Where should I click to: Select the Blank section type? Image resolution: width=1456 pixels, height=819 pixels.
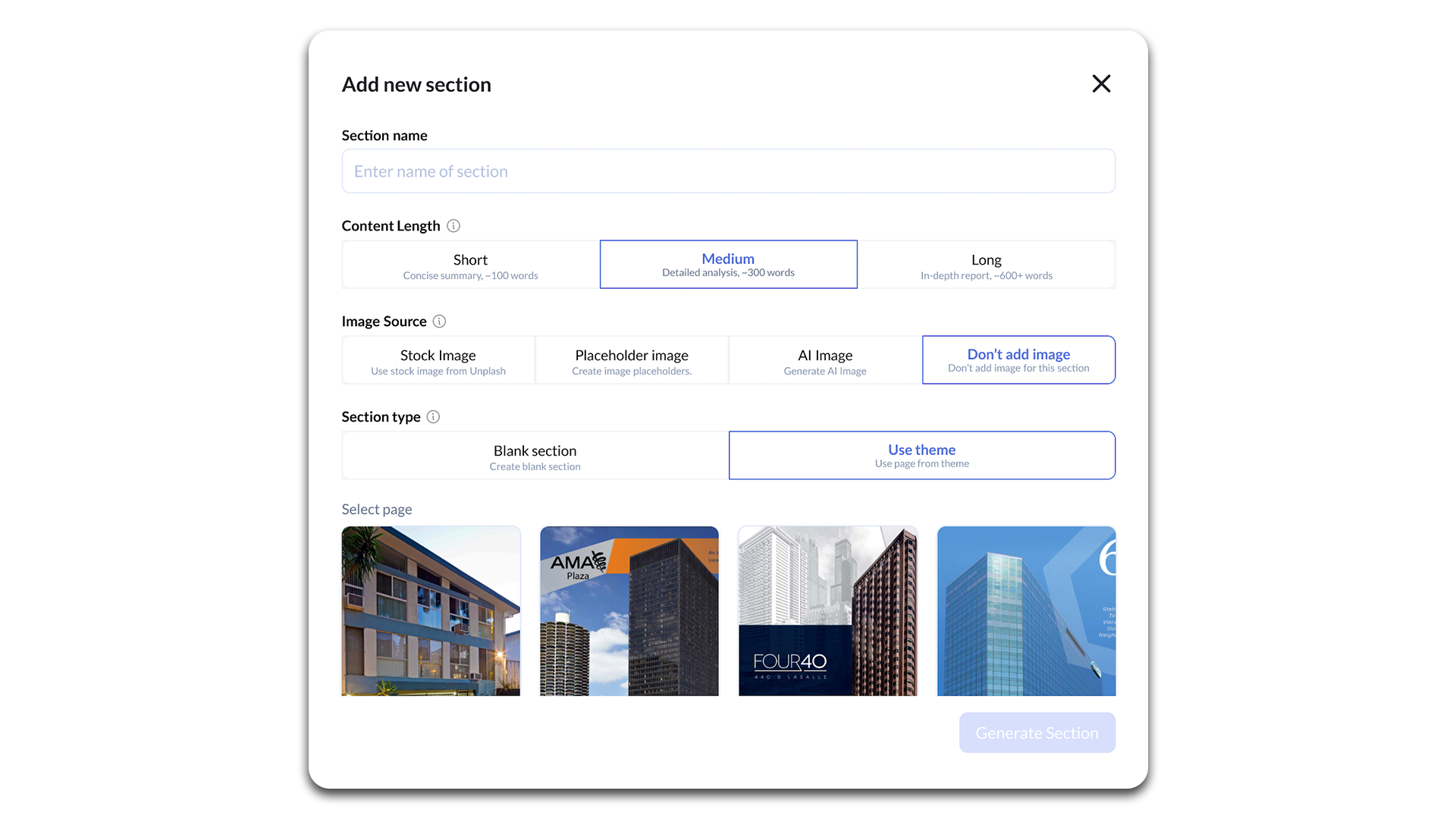535,457
